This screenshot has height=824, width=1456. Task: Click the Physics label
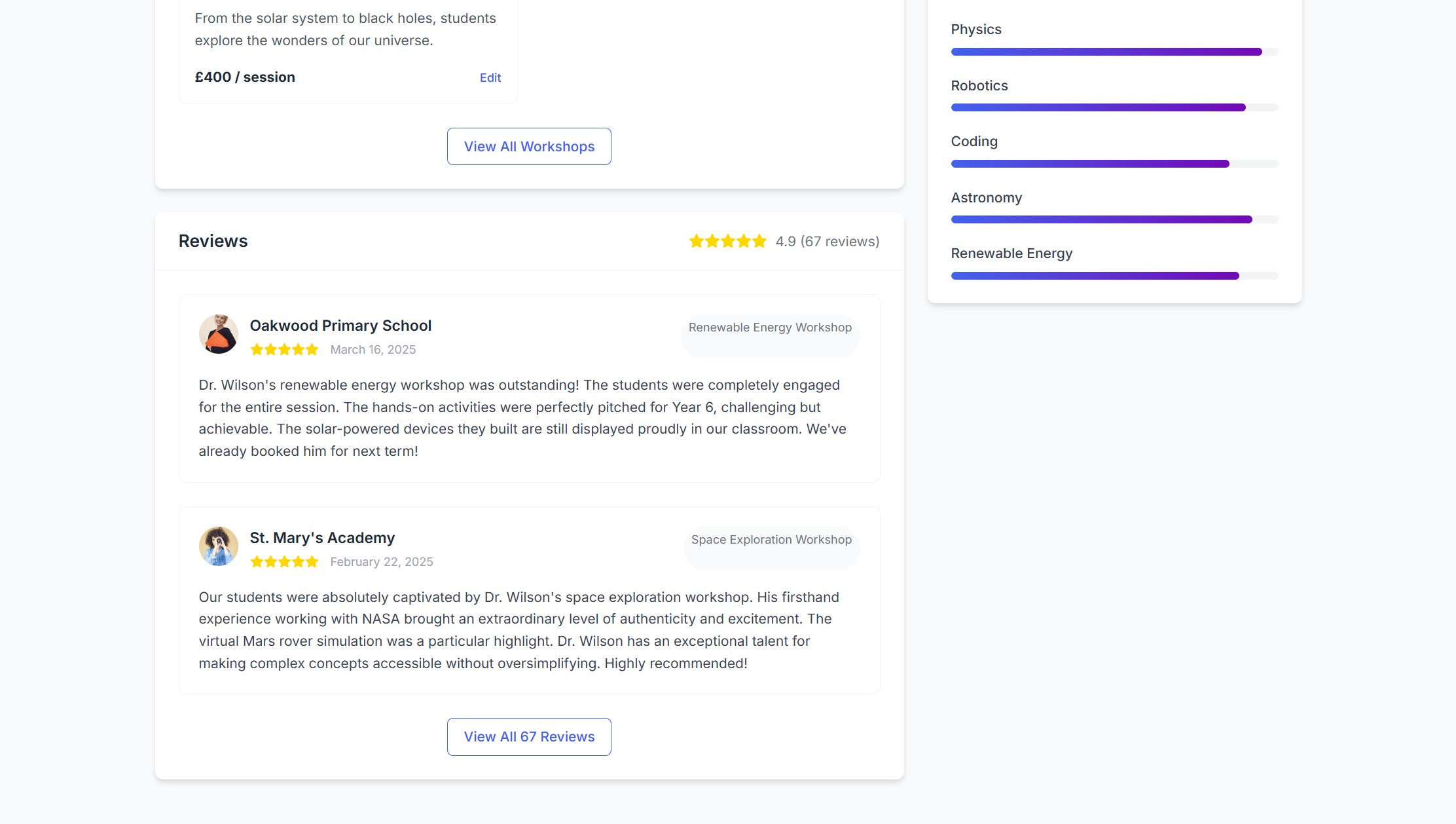976,29
